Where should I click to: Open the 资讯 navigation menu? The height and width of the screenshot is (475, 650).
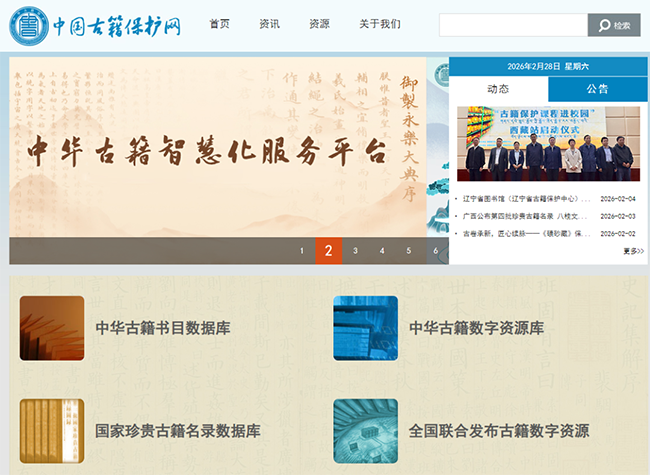[269, 24]
